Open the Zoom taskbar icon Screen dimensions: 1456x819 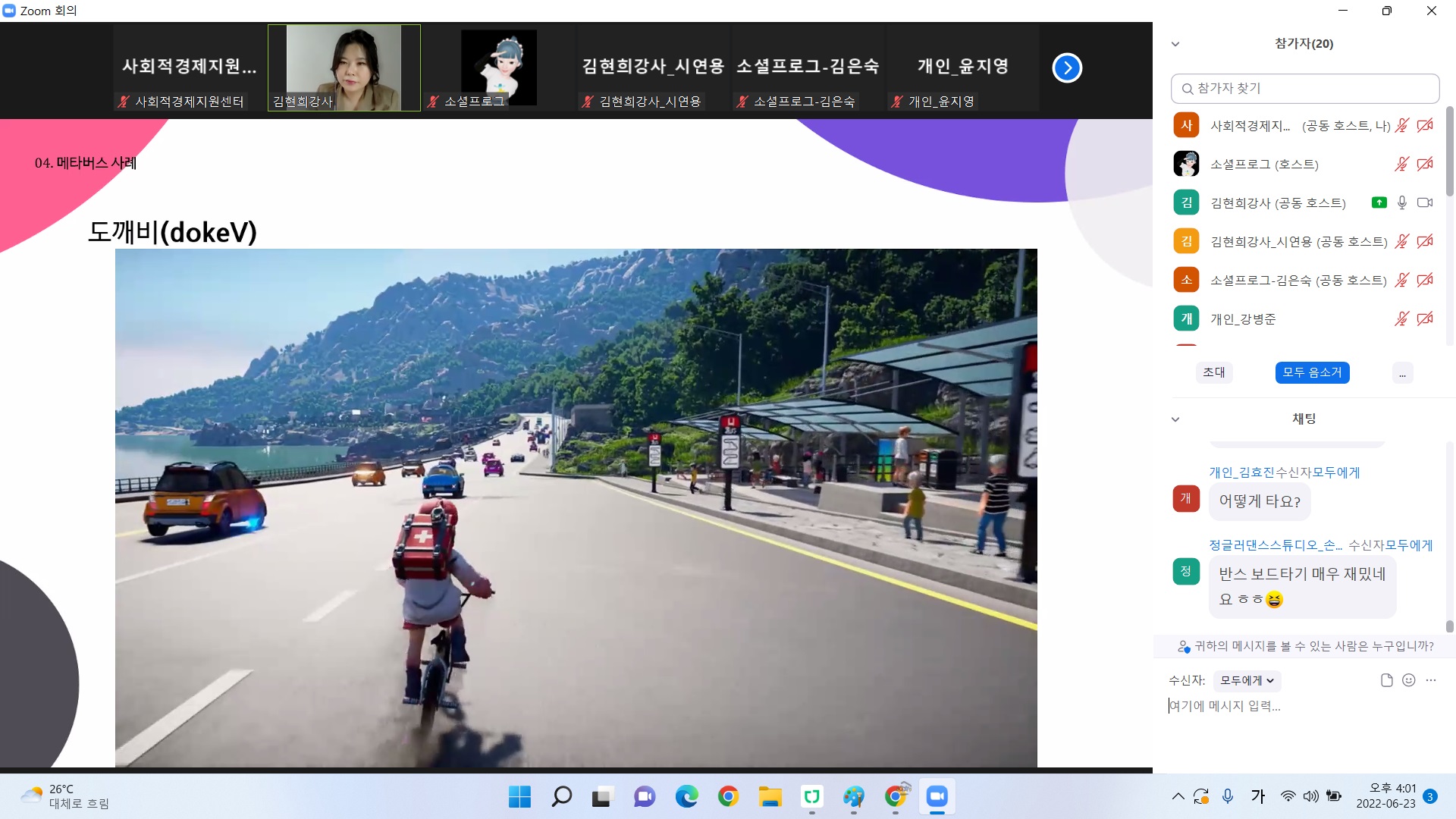[937, 797]
